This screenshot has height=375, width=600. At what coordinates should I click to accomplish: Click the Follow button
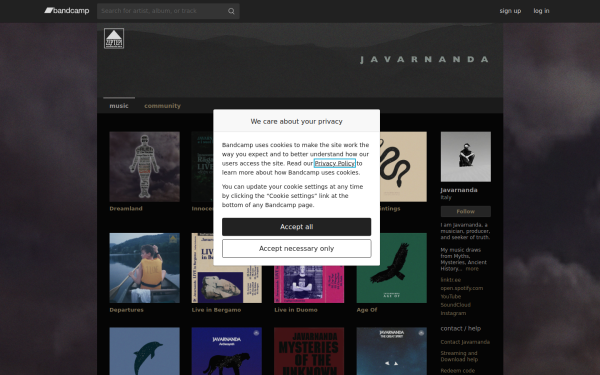pos(466,211)
